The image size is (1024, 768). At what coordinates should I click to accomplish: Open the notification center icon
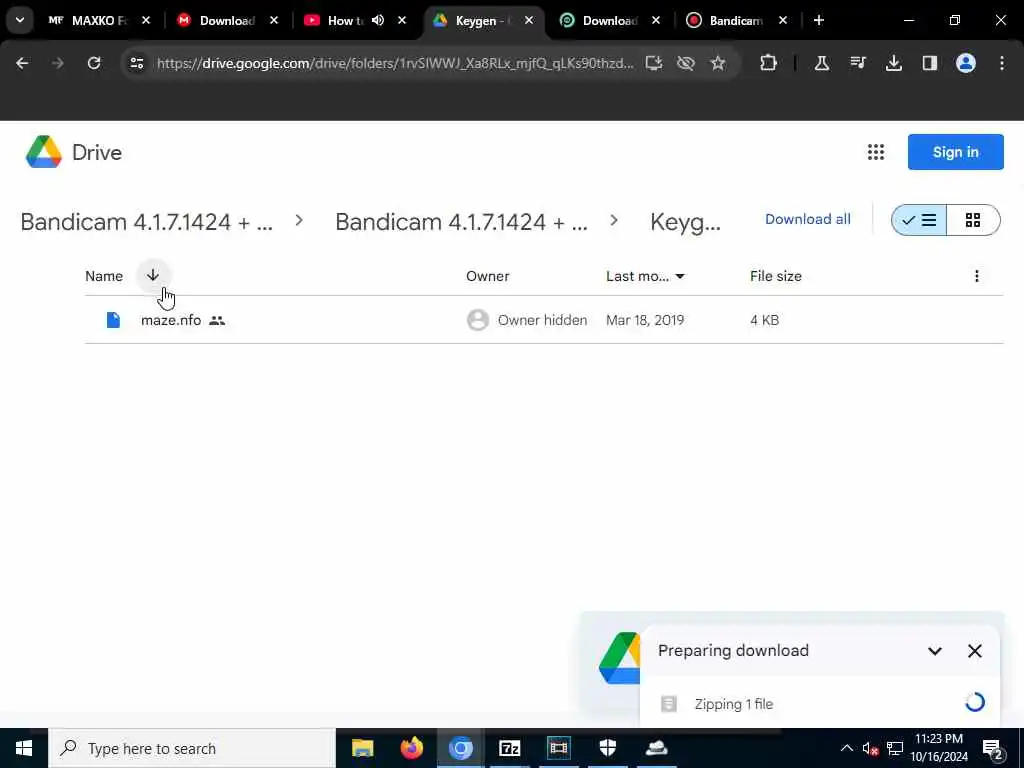993,749
